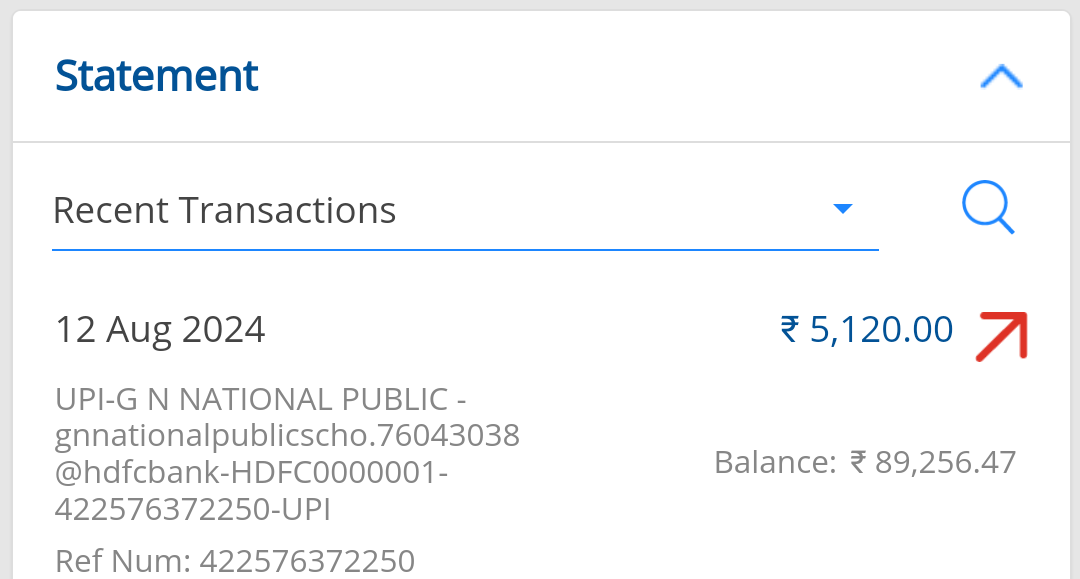Click empty space in the Statement header bar
Viewport: 1080px width, 579px height.
pos(600,77)
